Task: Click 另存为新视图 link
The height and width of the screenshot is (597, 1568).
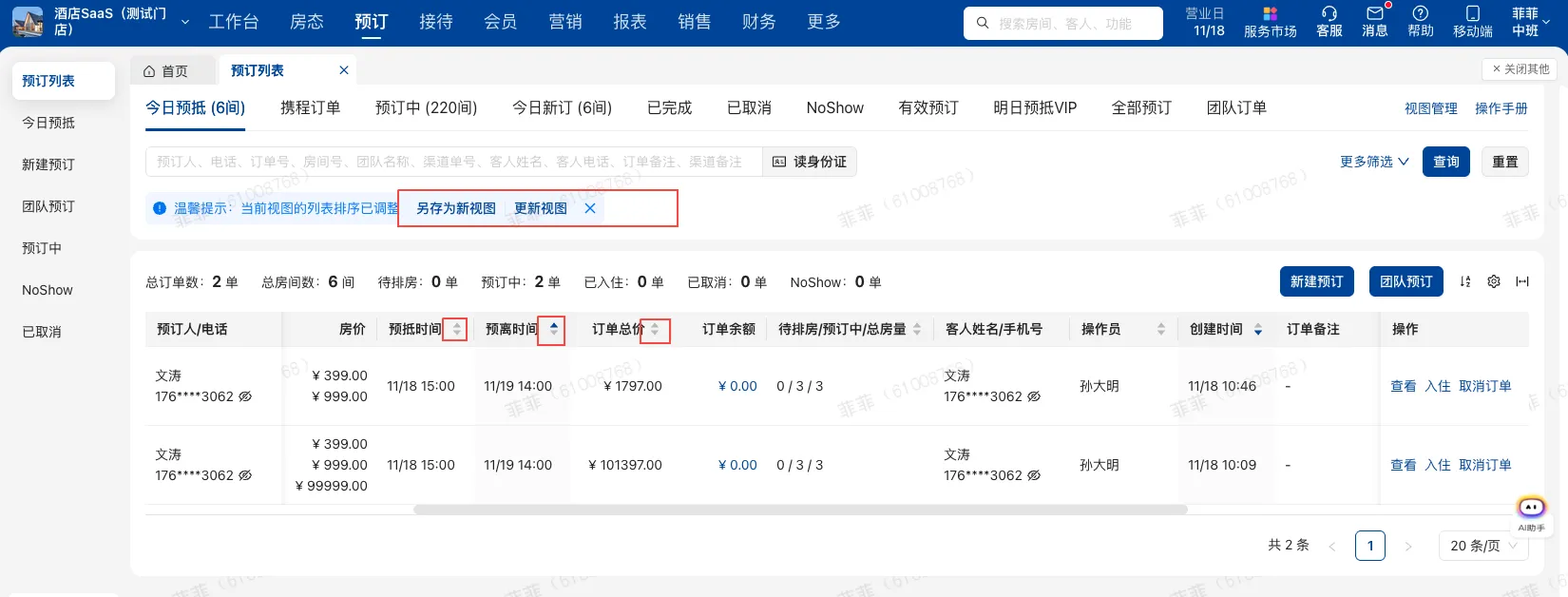Action: (x=456, y=208)
